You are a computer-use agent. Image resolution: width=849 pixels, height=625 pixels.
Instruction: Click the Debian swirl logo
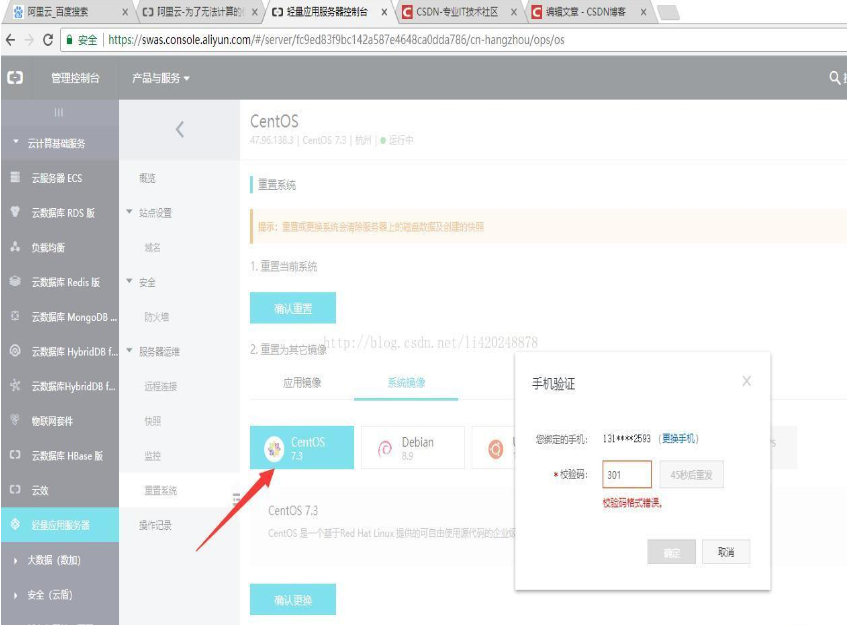tap(384, 448)
